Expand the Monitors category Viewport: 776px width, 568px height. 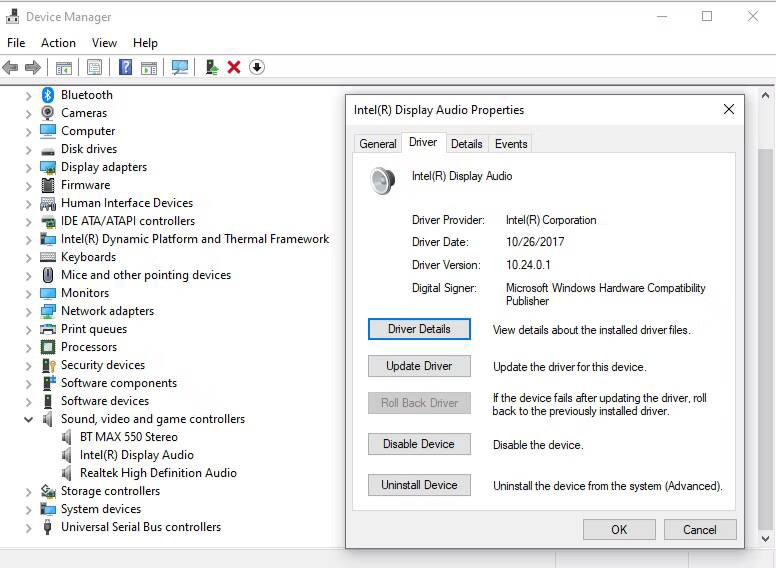[29, 293]
